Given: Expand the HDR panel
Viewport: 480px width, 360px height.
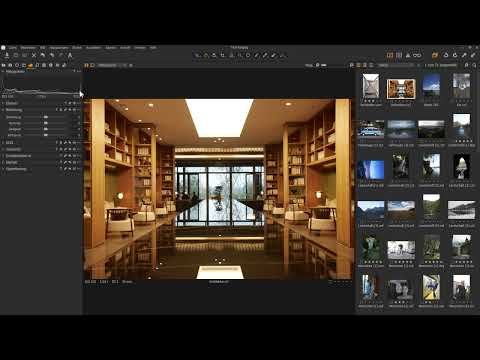Looking at the screenshot, I should pos(3,142).
